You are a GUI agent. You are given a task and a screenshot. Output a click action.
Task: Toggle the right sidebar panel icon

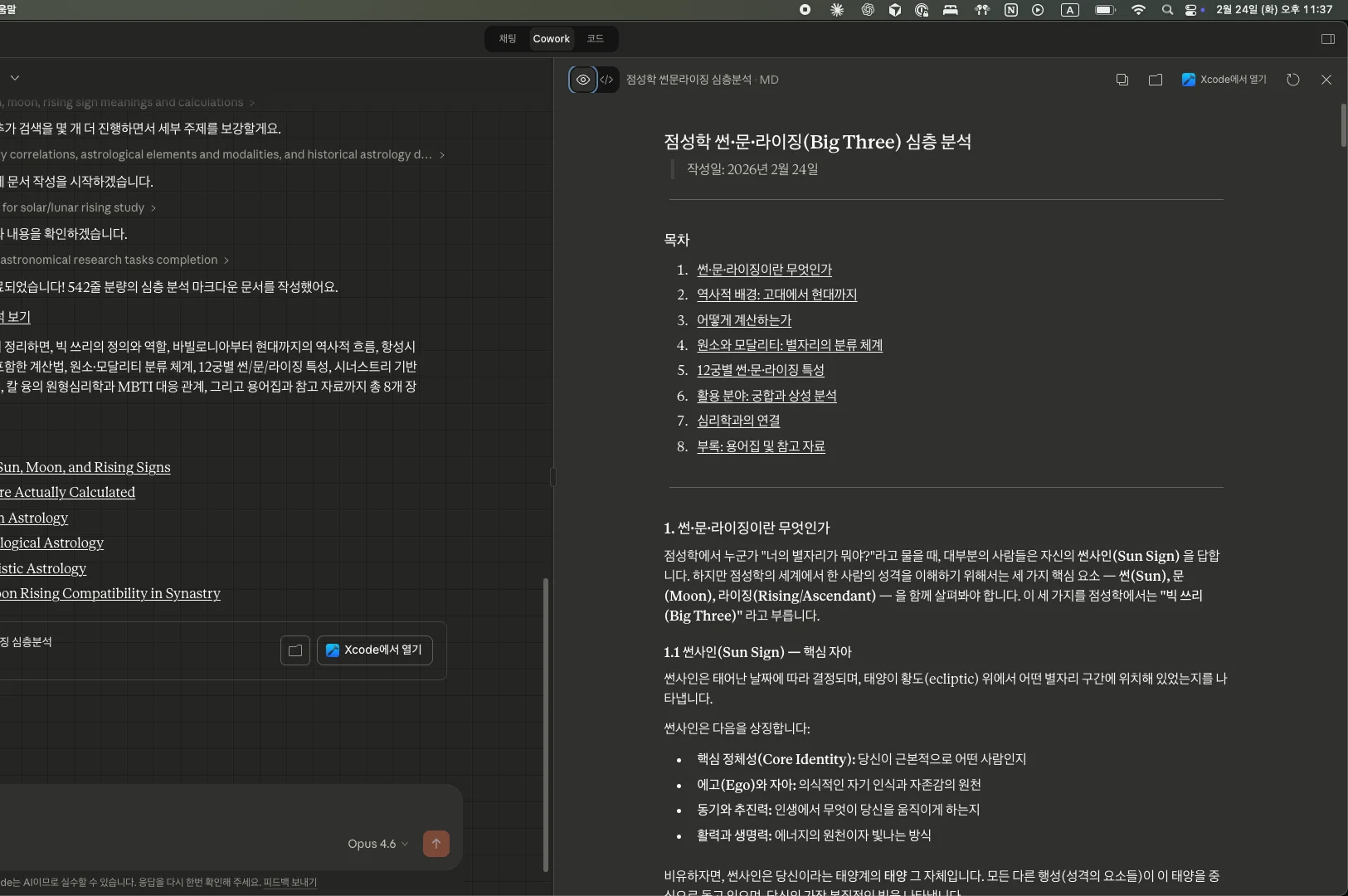click(1327, 39)
